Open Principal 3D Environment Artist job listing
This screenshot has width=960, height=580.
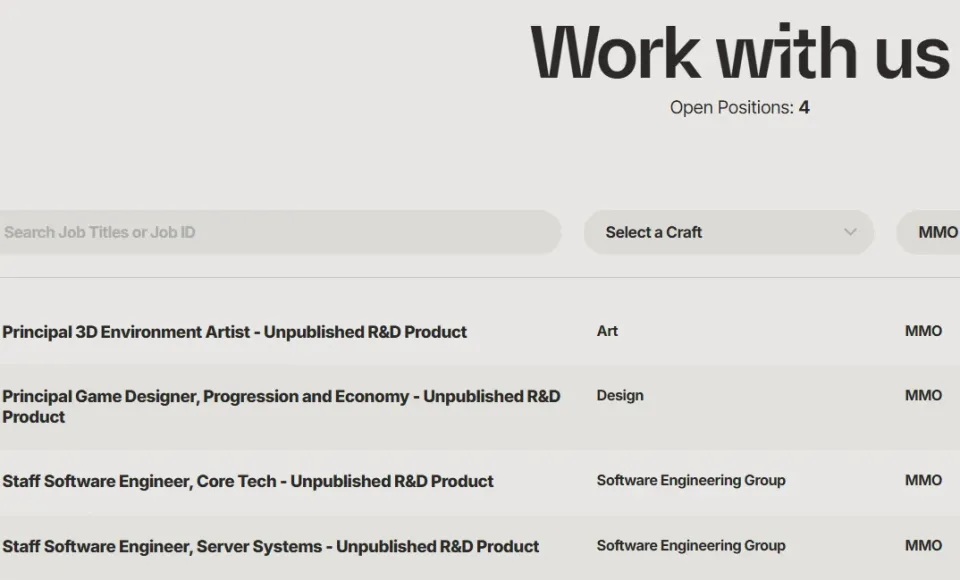click(234, 332)
